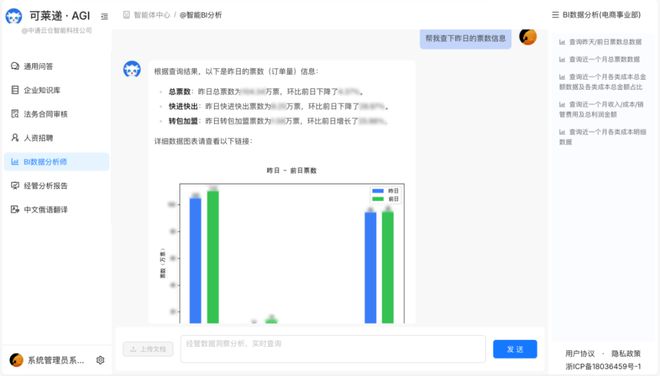The image size is (660, 376).
Task: Collapse the sidebar with the menu icon
Action: point(104,16)
